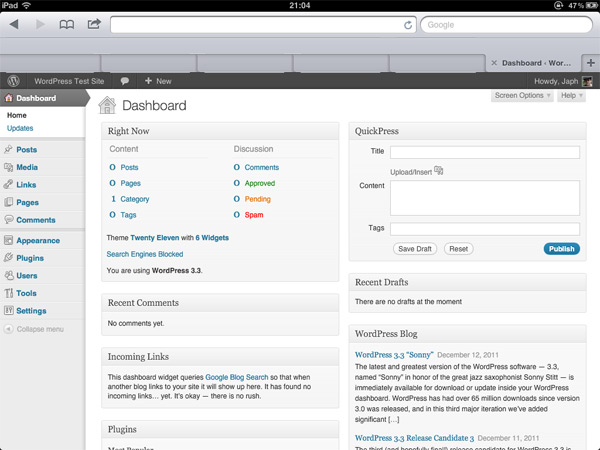
Task: Focus the QuickPress Content text area
Action: tap(485, 198)
